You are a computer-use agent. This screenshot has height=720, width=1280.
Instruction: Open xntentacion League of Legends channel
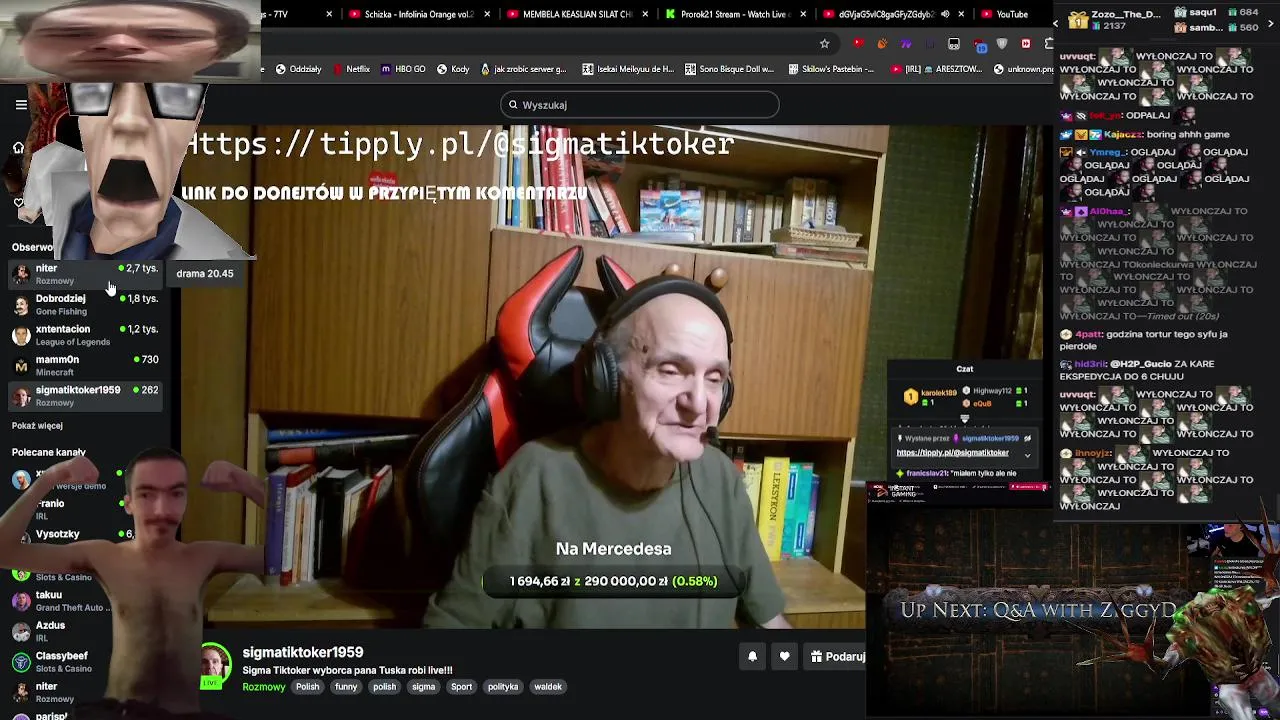(85, 335)
